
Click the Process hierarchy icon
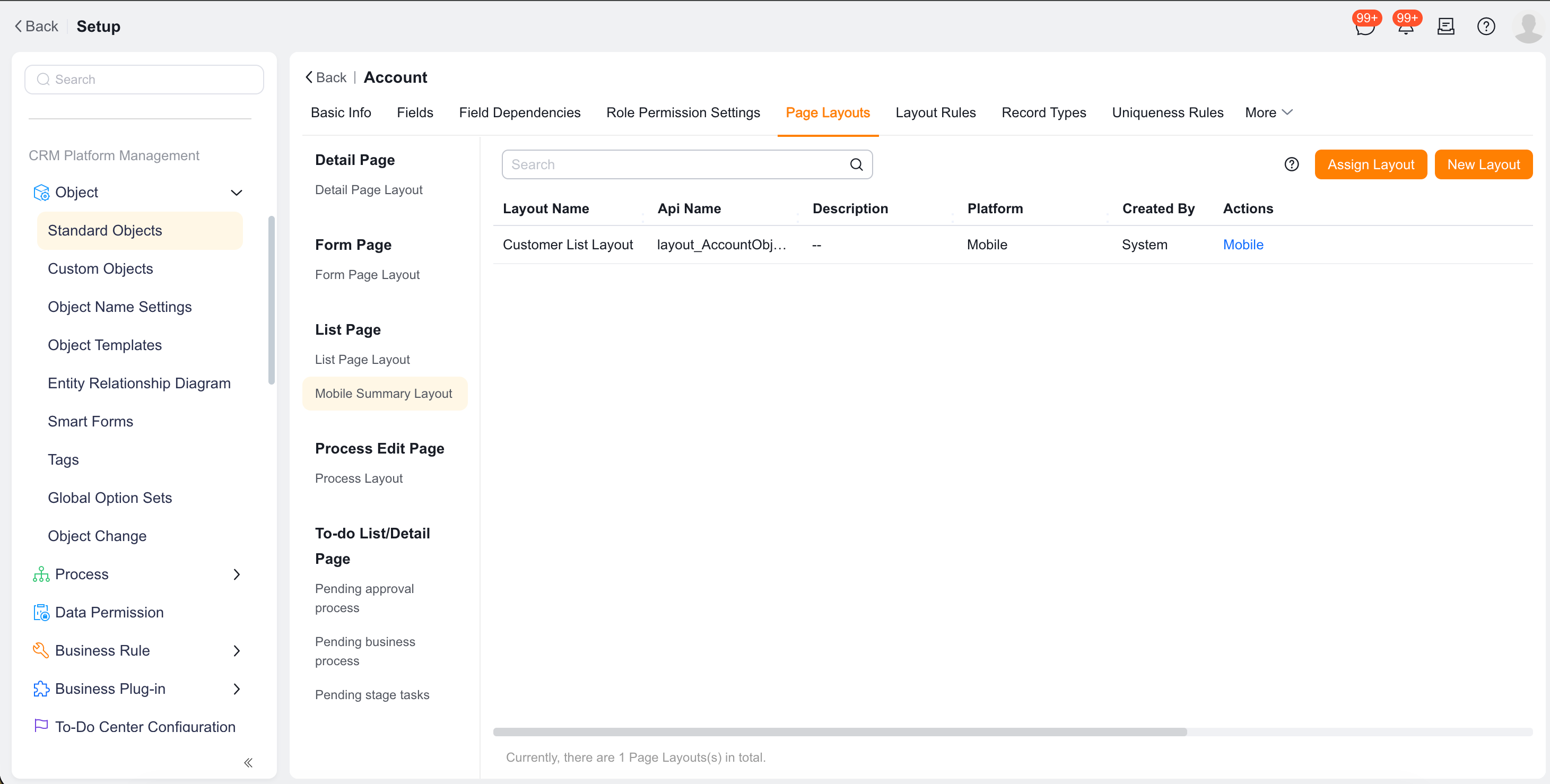41,574
